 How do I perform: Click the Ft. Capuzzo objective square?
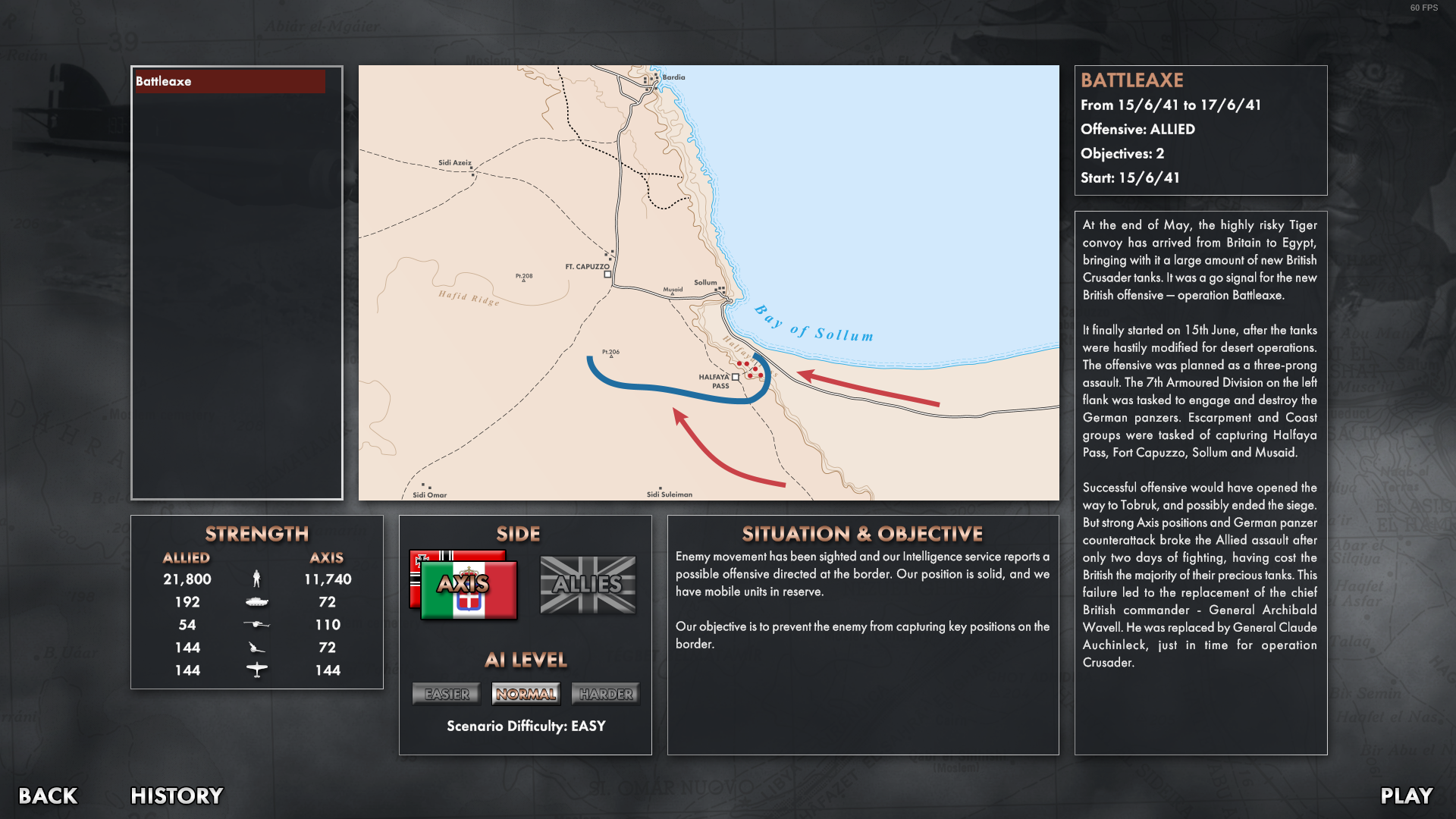[607, 275]
